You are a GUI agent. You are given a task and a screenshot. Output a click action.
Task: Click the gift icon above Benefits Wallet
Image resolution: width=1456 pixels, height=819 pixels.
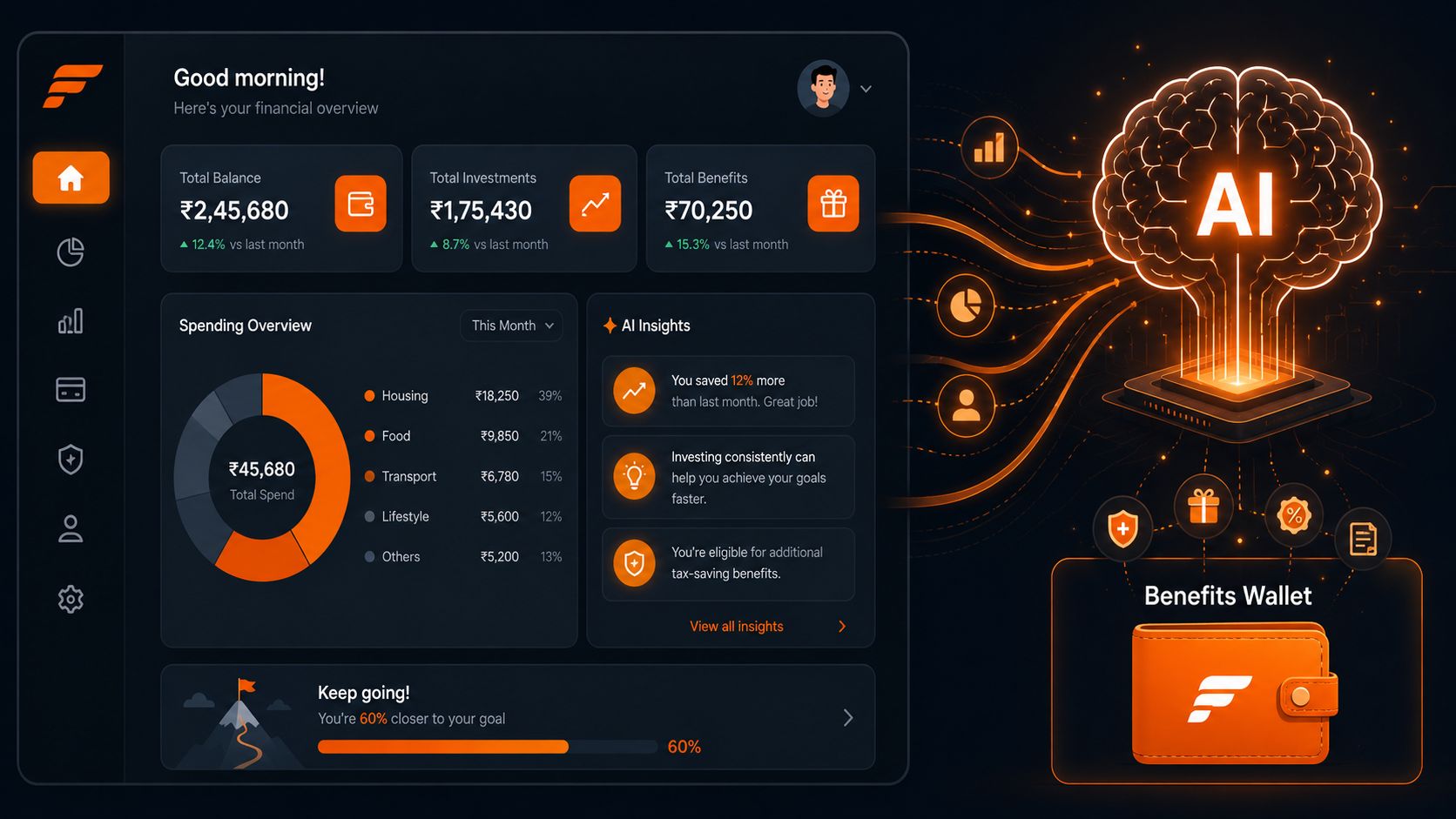coord(1203,506)
